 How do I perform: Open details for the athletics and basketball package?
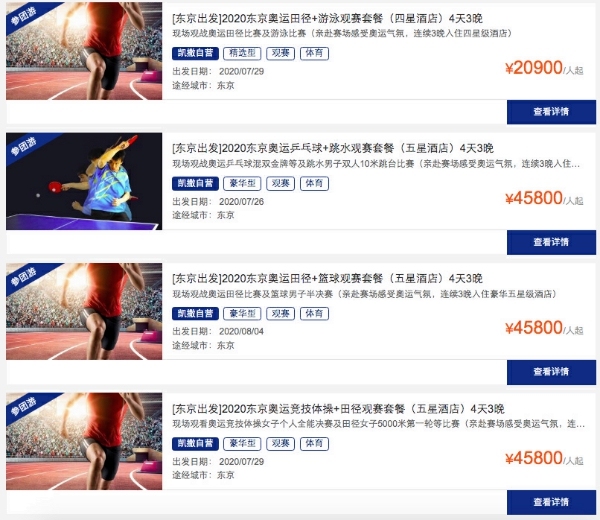(551, 372)
